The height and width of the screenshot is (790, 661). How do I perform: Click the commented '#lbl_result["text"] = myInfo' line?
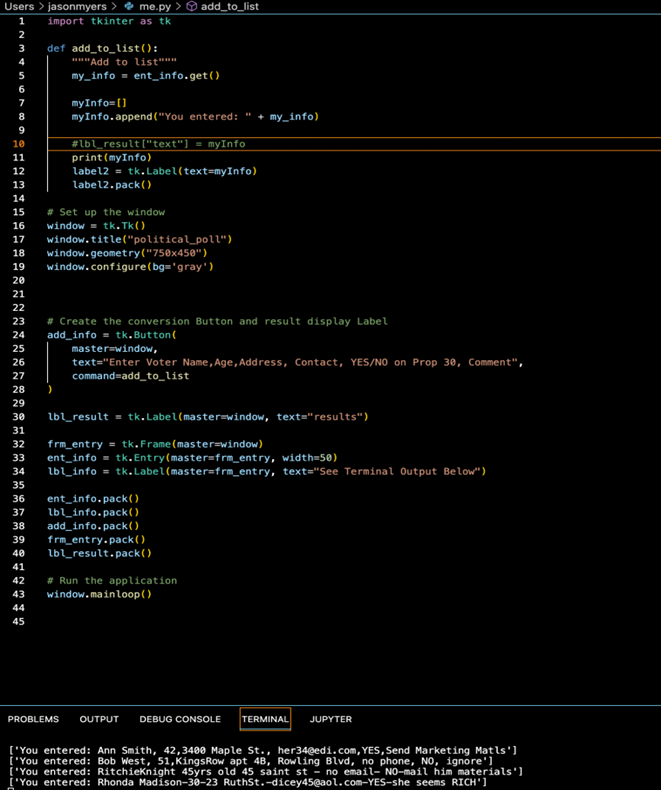158,144
